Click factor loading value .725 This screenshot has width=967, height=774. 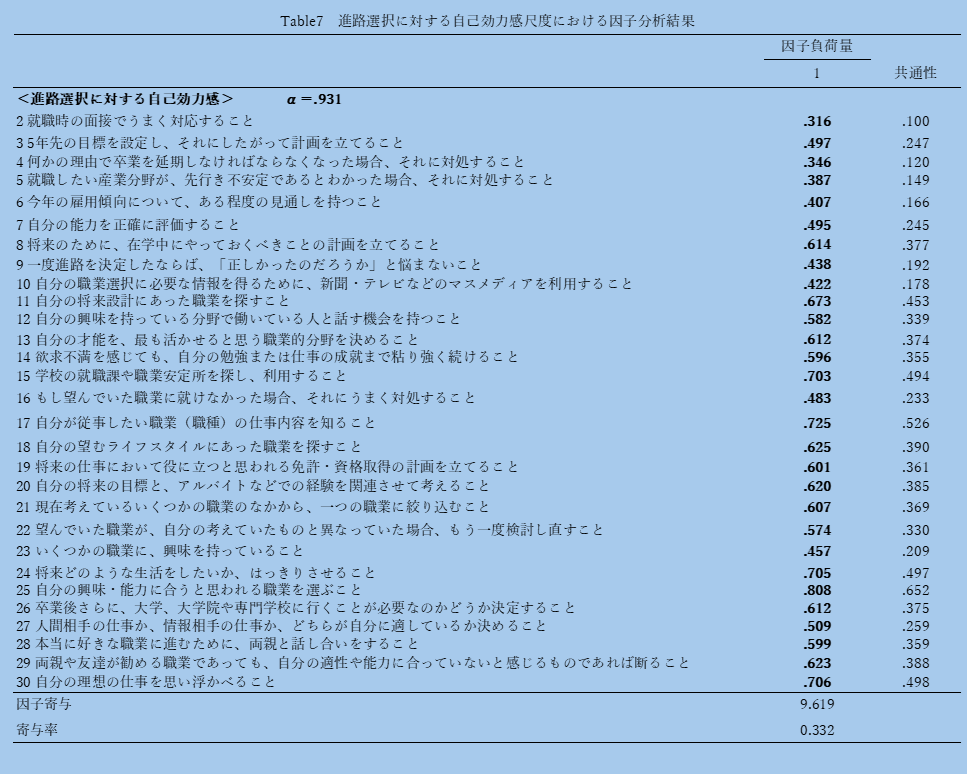816,423
